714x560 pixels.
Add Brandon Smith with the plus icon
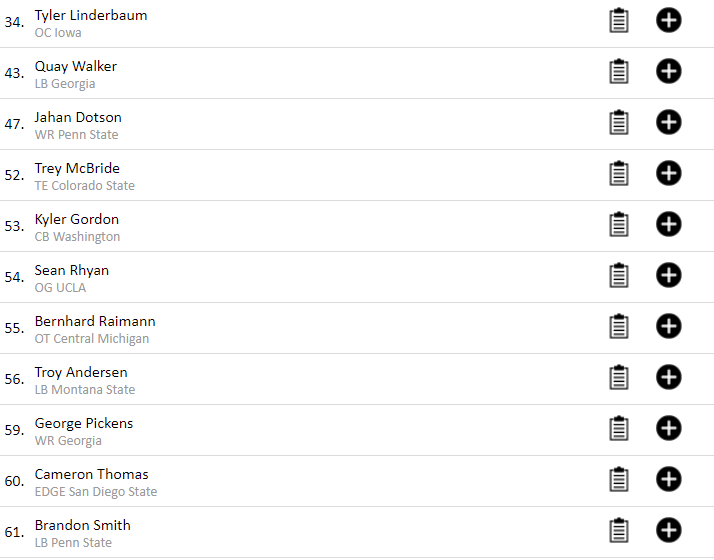668,530
